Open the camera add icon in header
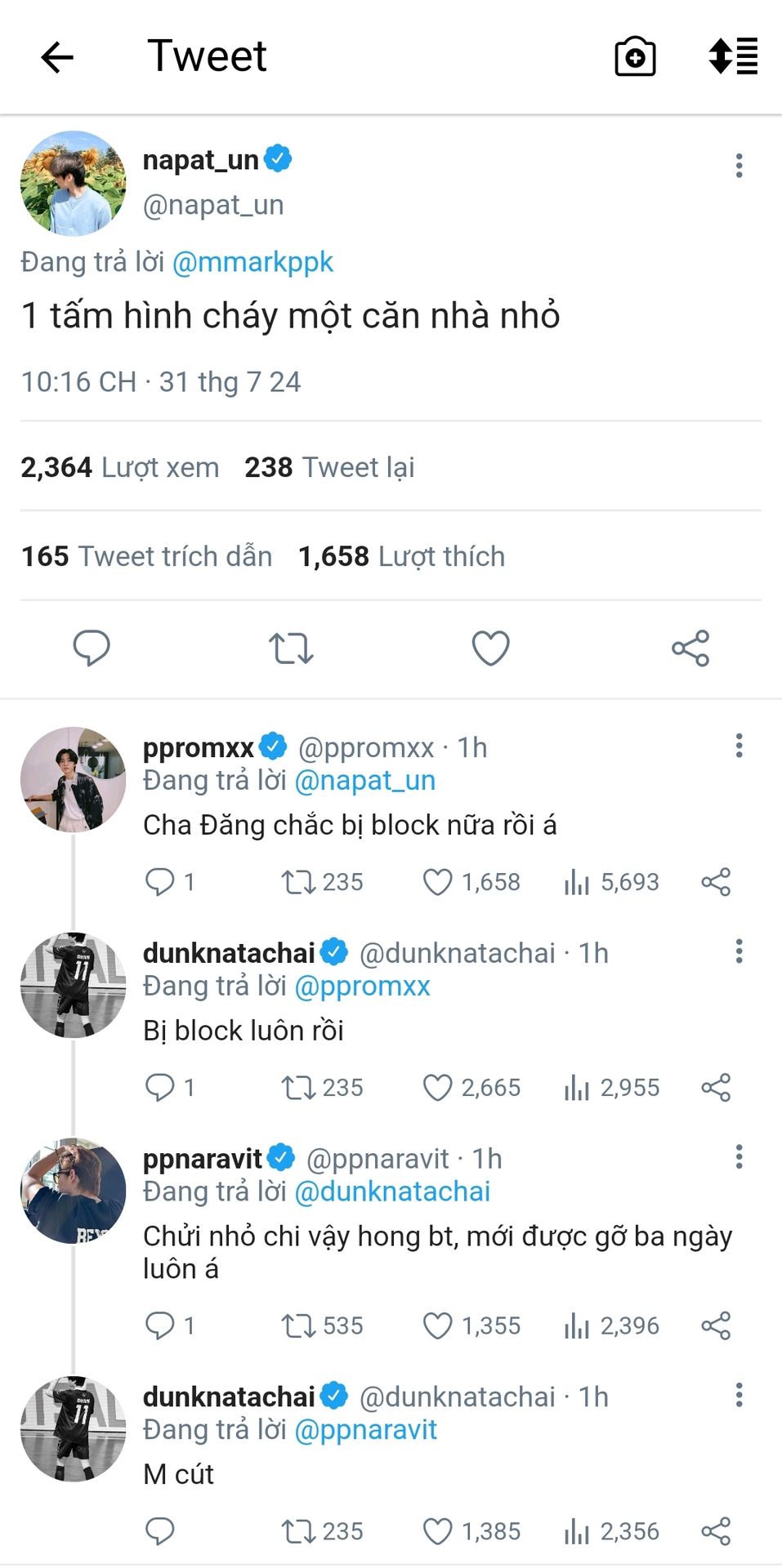The width and height of the screenshot is (782, 1568). 635,57
